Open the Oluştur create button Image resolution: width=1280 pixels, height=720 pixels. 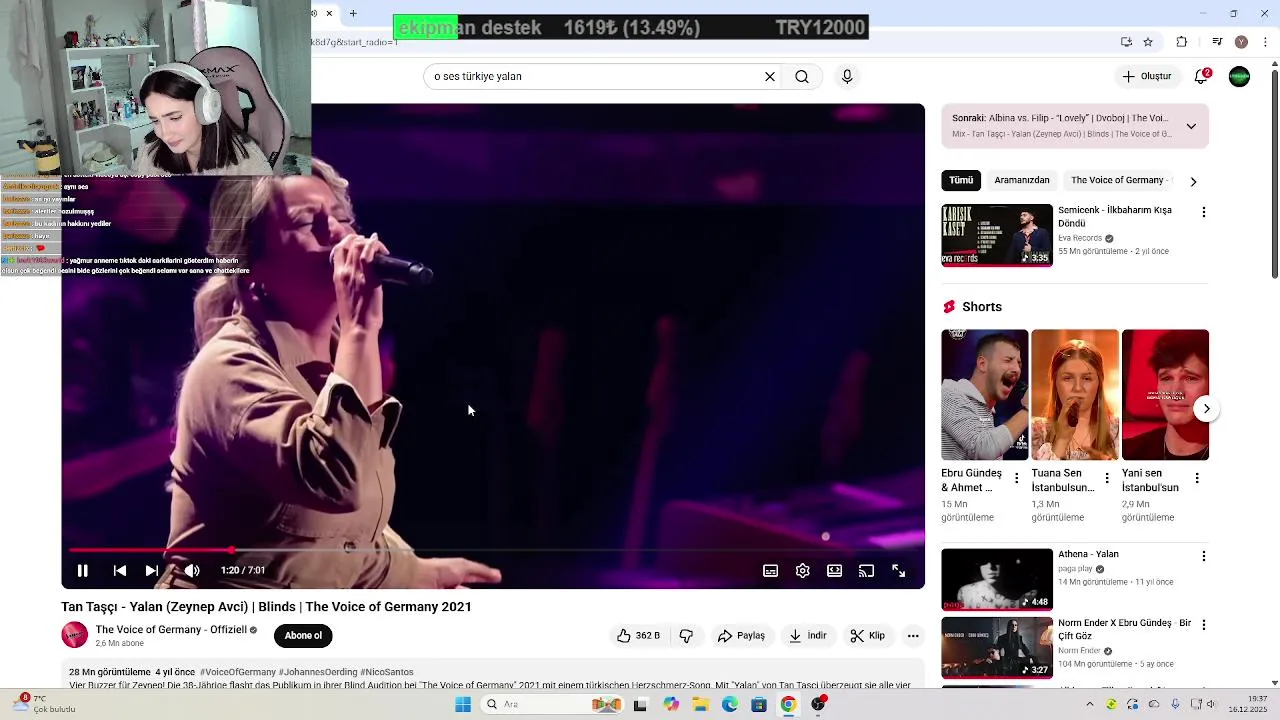pyautogui.click(x=1146, y=76)
